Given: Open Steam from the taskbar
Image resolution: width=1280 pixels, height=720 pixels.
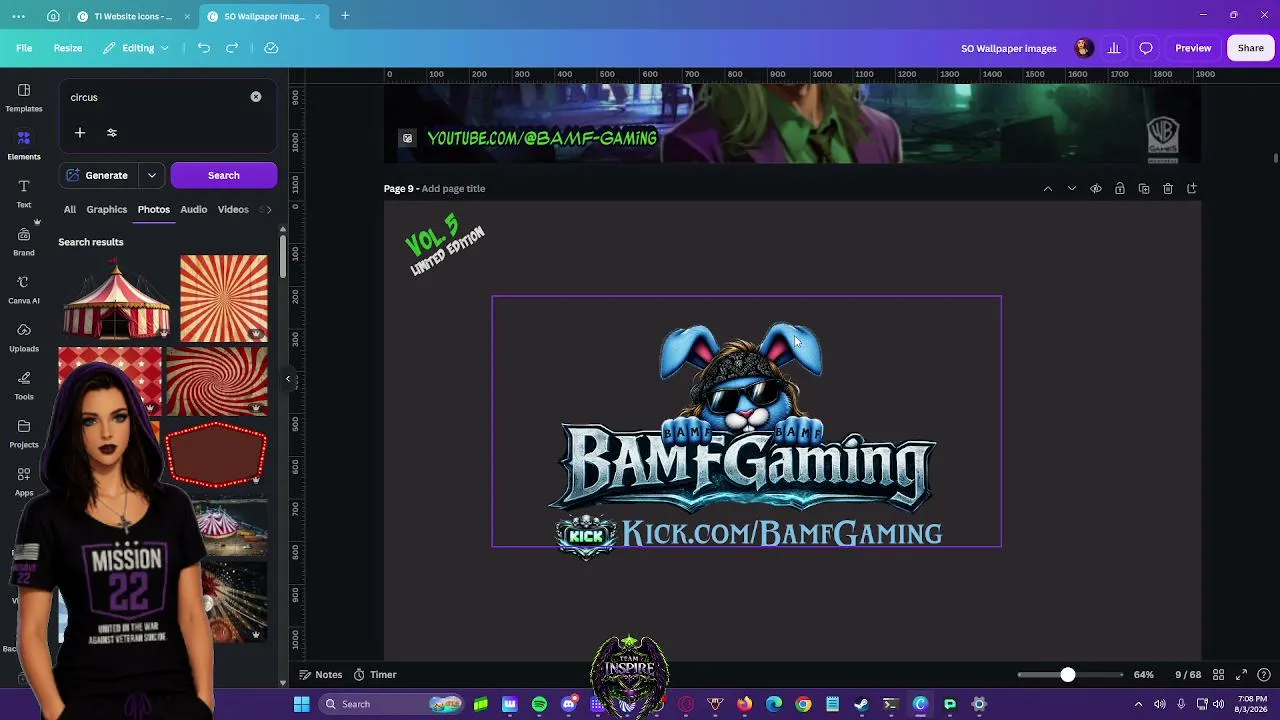Looking at the screenshot, I should 861,704.
